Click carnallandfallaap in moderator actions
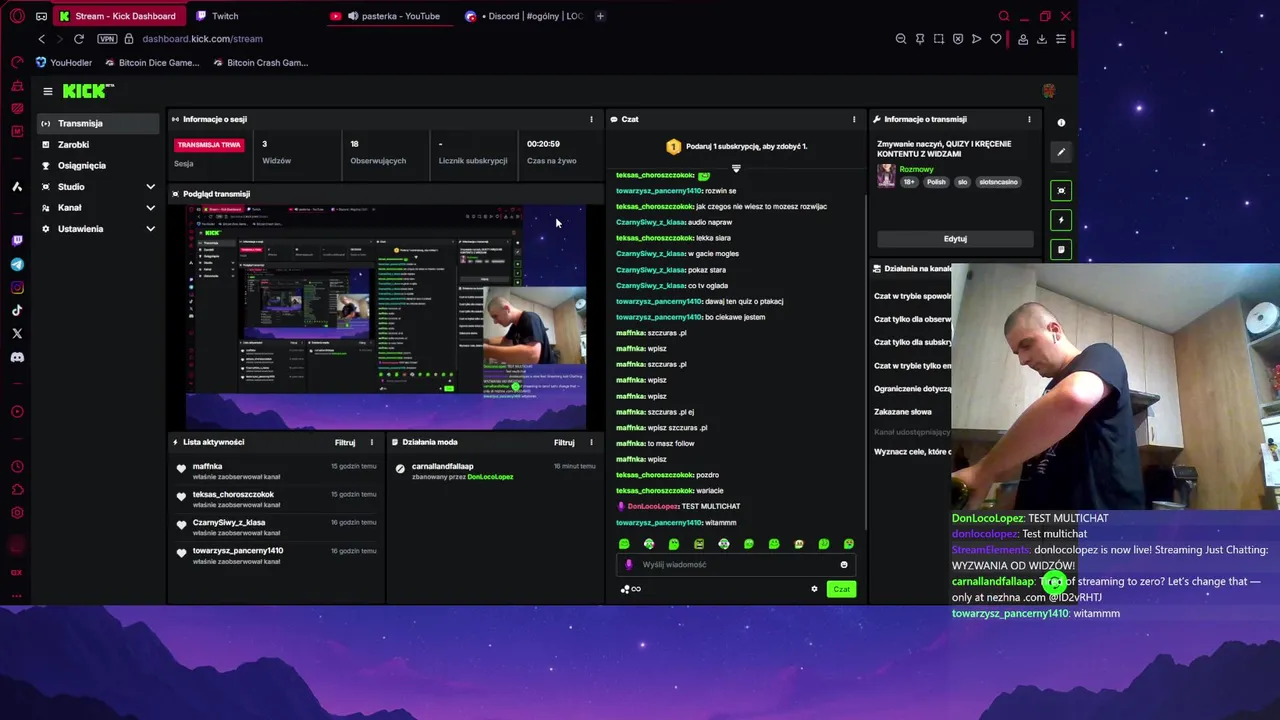Image resolution: width=1280 pixels, height=720 pixels. [x=442, y=467]
